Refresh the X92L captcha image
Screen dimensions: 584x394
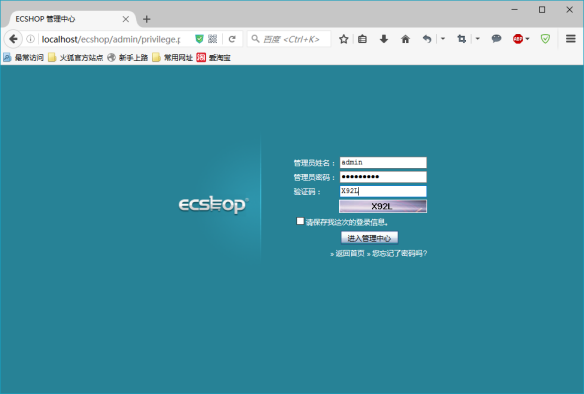pos(383,206)
